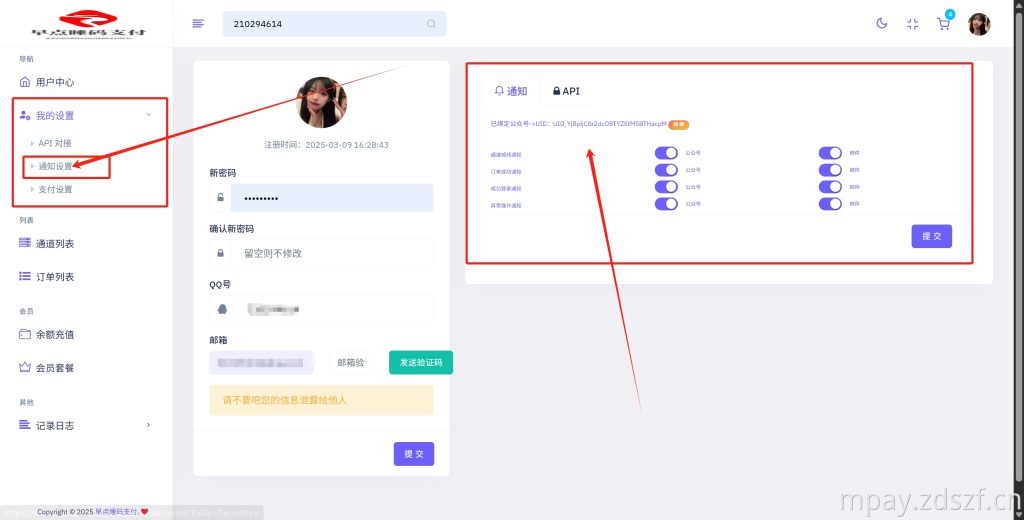Go to 会员套餐 in the sidebar
1024x520 pixels.
(x=54, y=367)
